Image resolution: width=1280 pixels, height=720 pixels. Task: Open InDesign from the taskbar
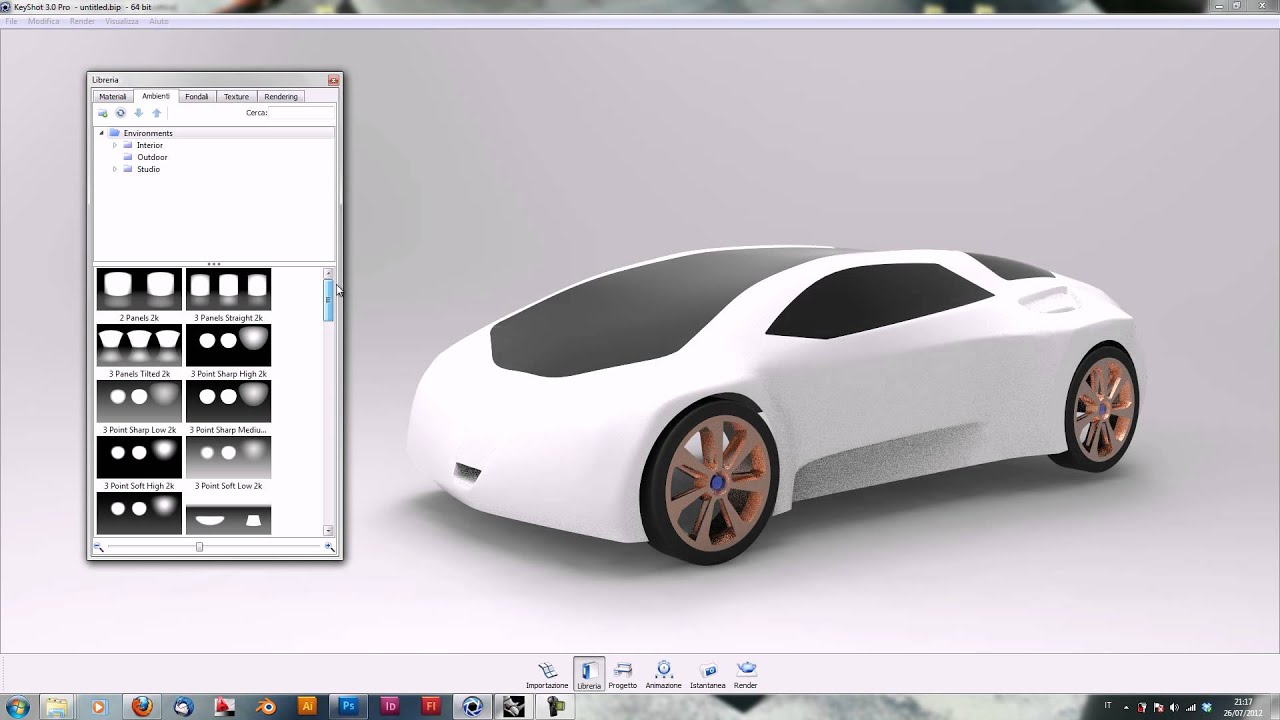(x=390, y=706)
